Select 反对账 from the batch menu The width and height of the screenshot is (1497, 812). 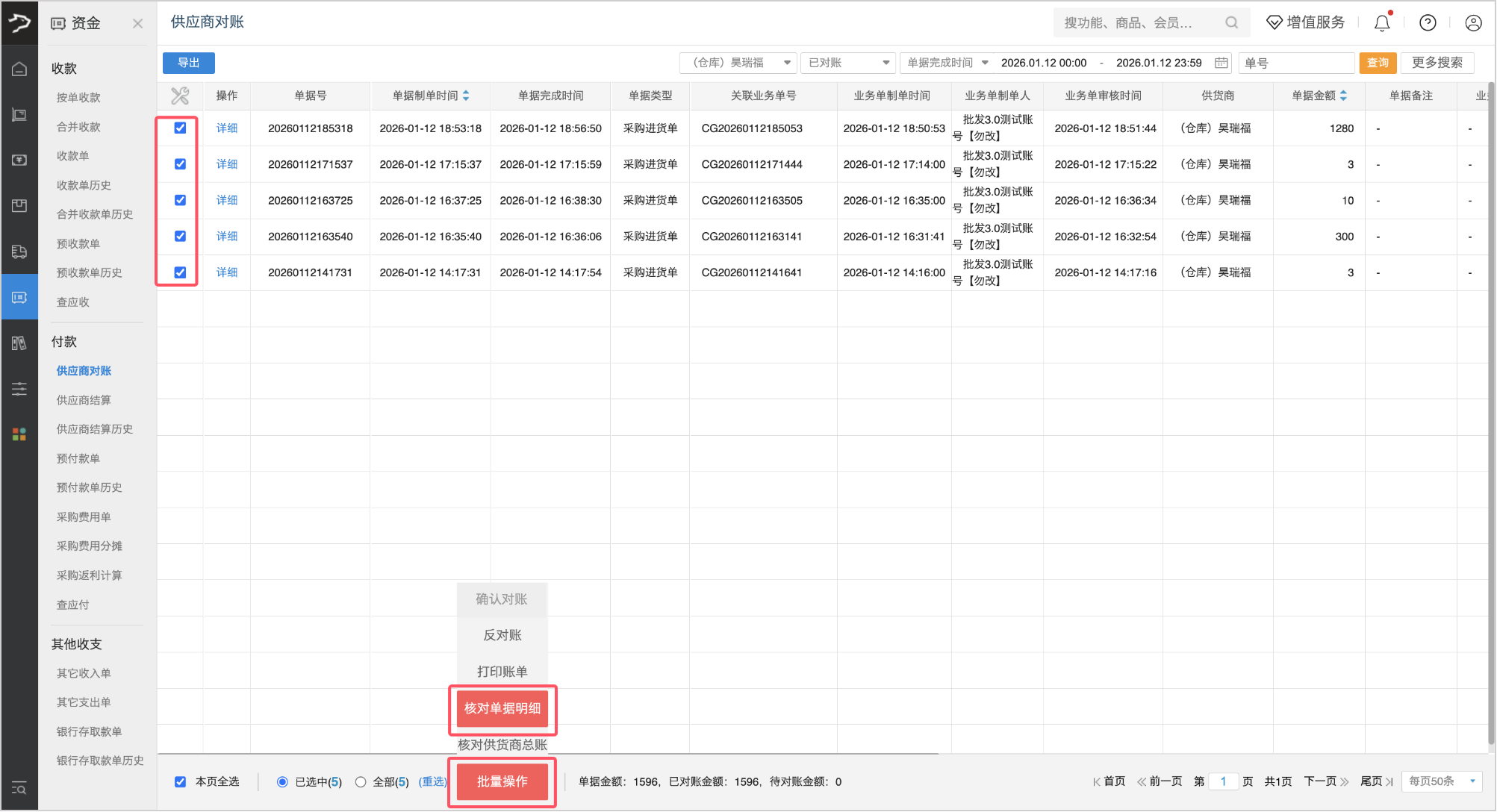tap(502, 635)
